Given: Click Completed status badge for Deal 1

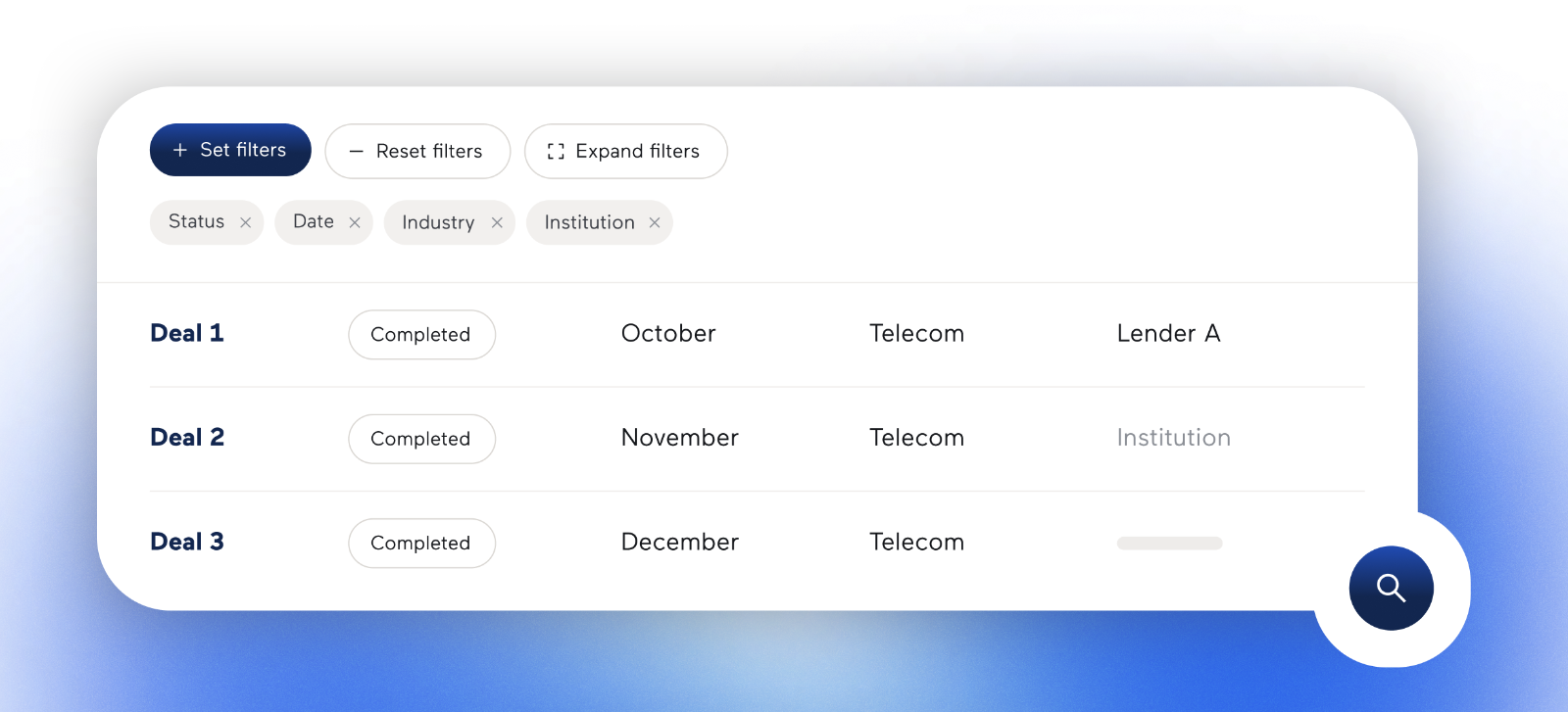Looking at the screenshot, I should (421, 334).
